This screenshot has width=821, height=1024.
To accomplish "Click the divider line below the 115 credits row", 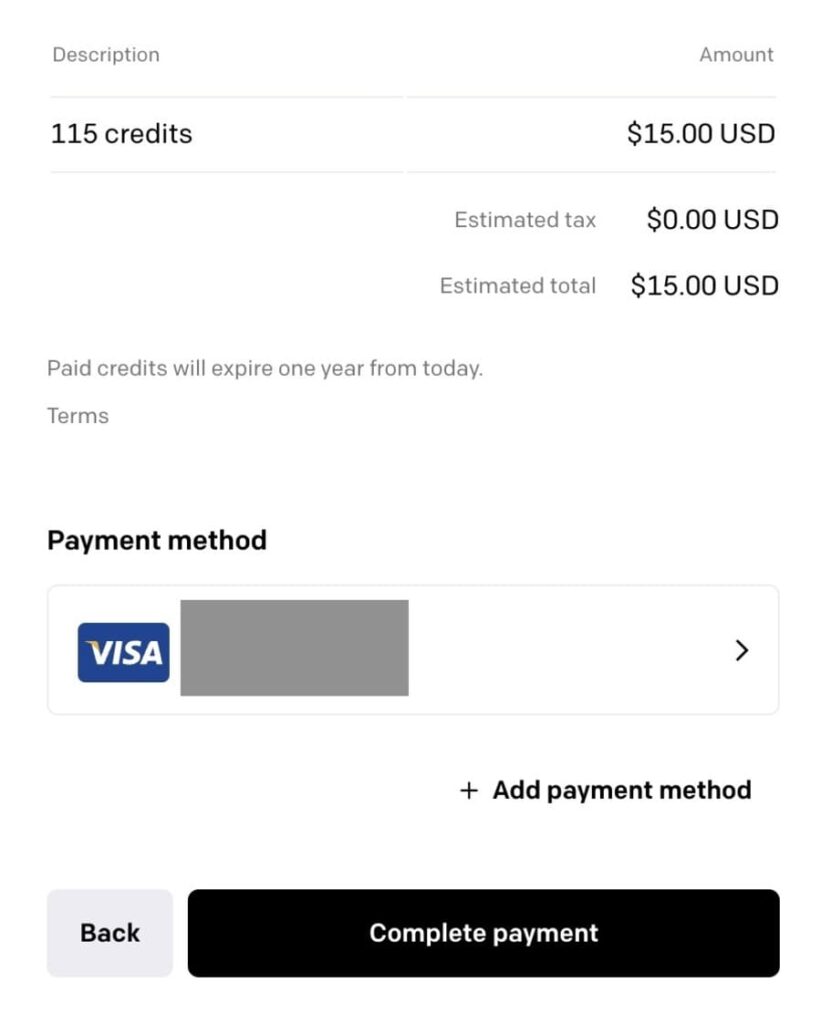I will click(x=413, y=172).
